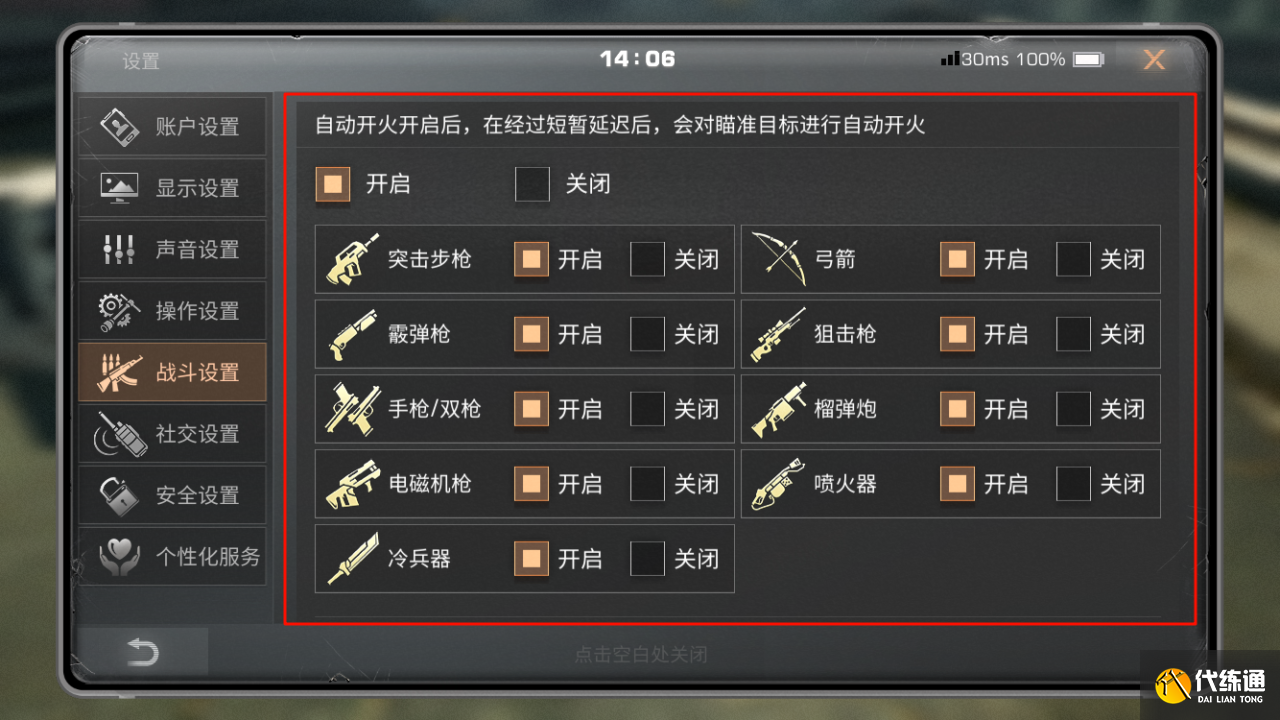Screen dimensions: 1280x720
Task: Select 关闭 for 冷兵器 auto-fire
Action: pyautogui.click(x=647, y=559)
